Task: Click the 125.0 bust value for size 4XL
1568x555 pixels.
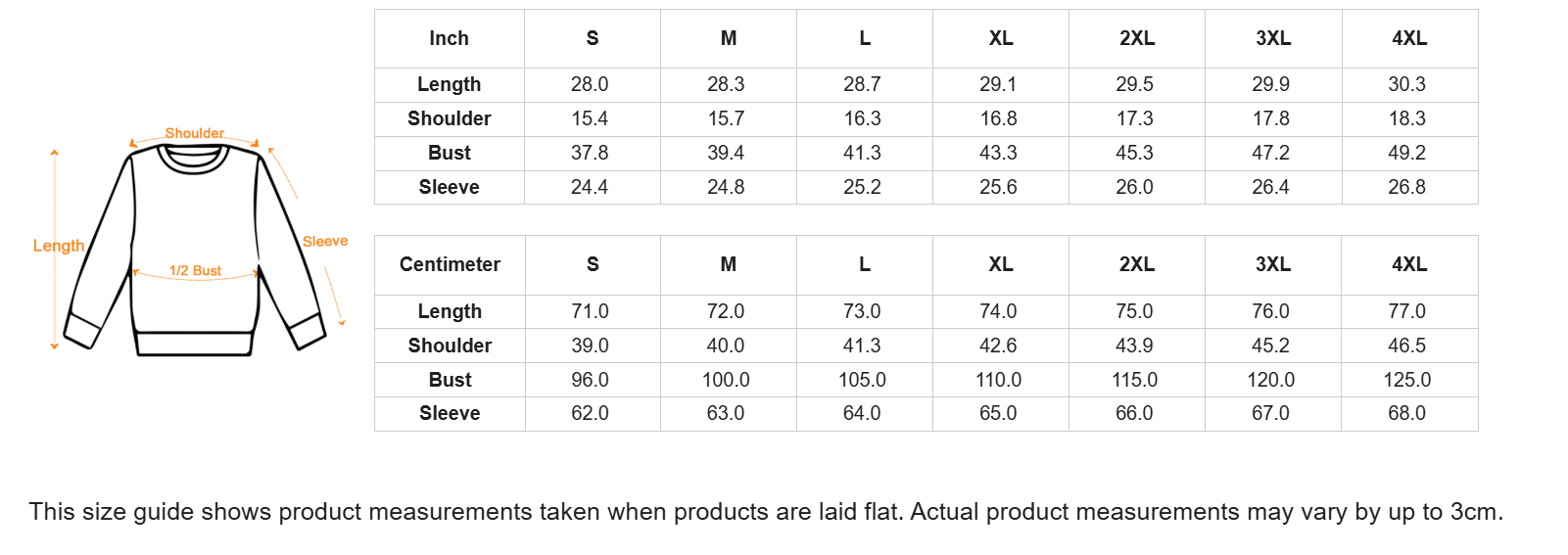Action: [x=1406, y=380]
